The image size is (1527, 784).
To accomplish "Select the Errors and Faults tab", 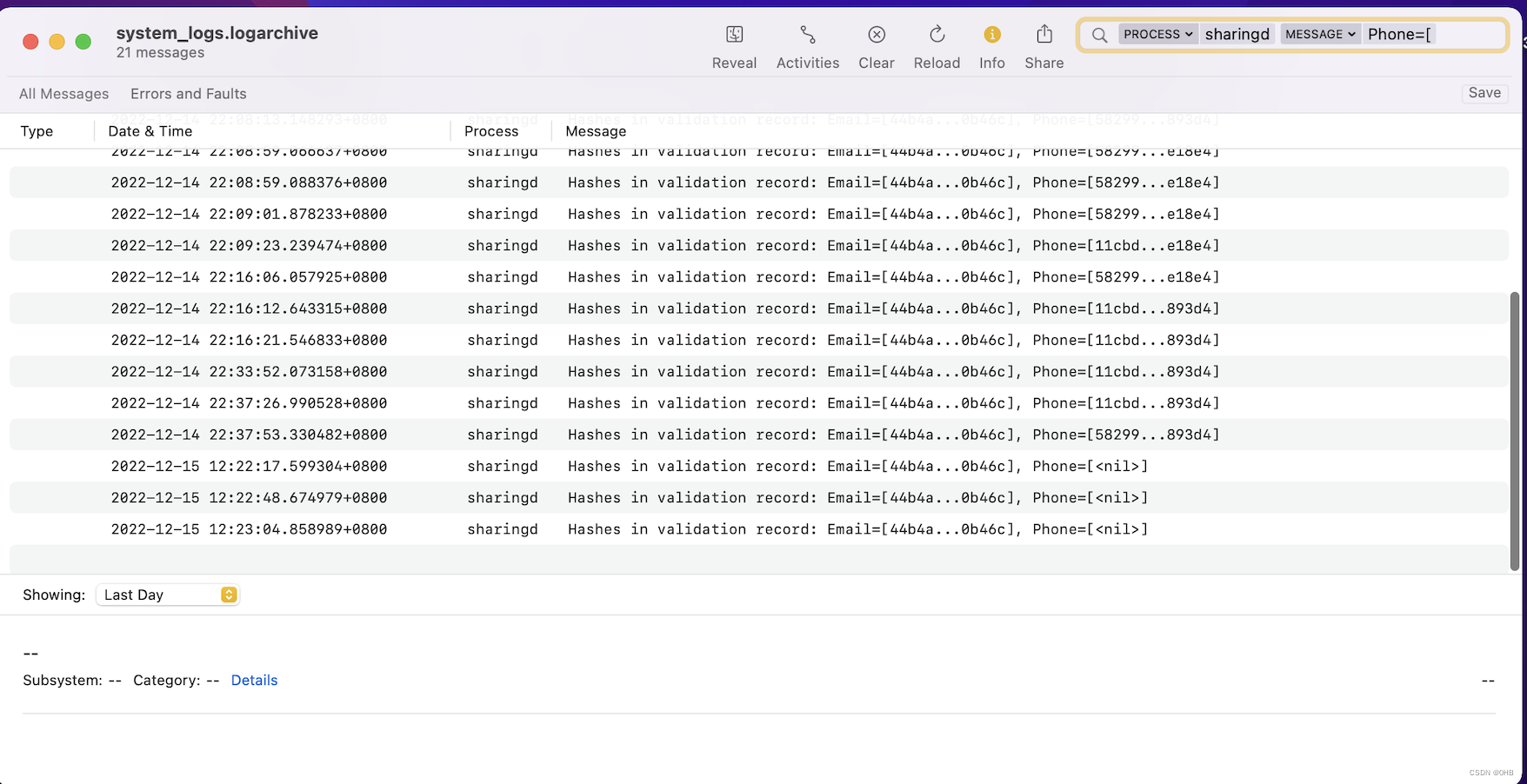I will [x=189, y=94].
